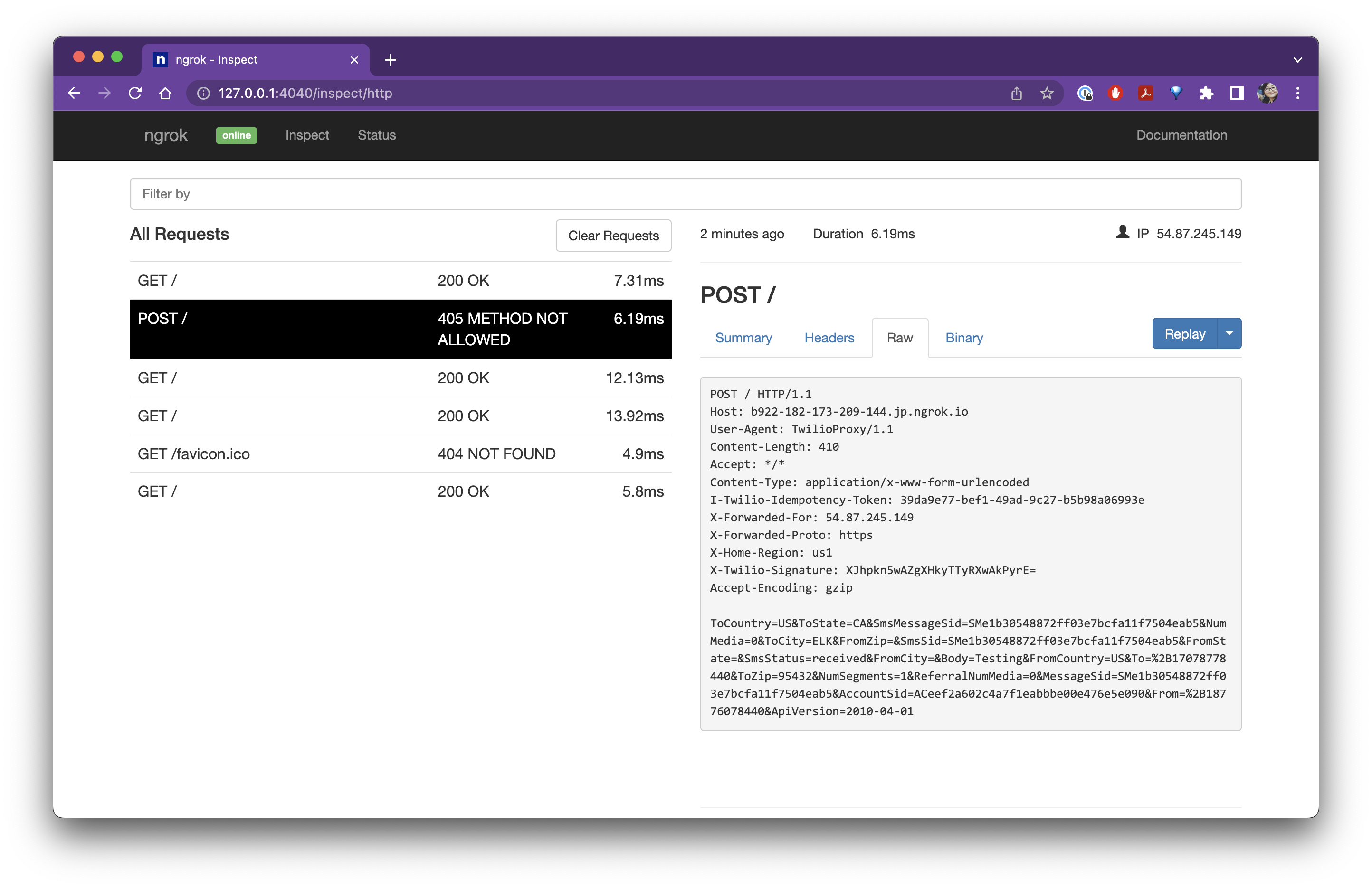Image resolution: width=1372 pixels, height=888 pixels.
Task: Open the ngrok Status page
Action: coord(376,135)
